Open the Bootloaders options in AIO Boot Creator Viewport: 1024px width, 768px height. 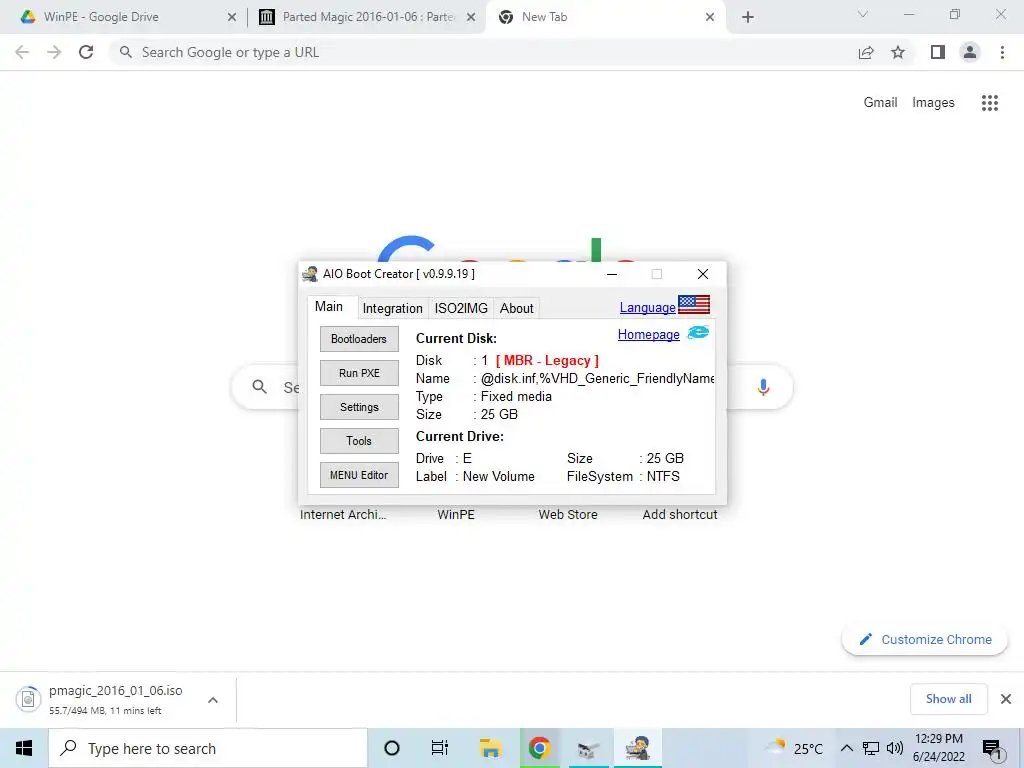(359, 339)
